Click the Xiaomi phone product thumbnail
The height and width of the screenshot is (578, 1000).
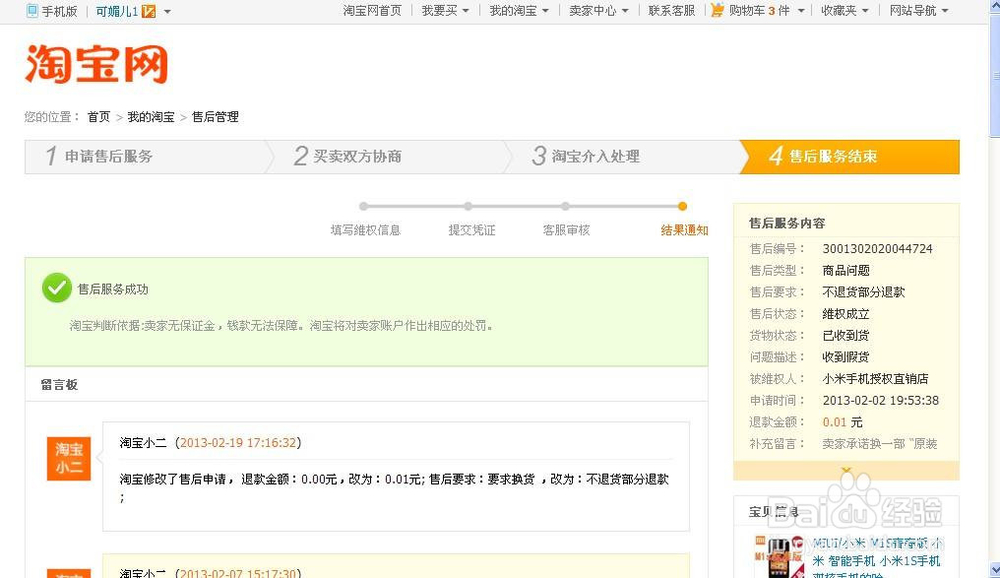pos(781,555)
